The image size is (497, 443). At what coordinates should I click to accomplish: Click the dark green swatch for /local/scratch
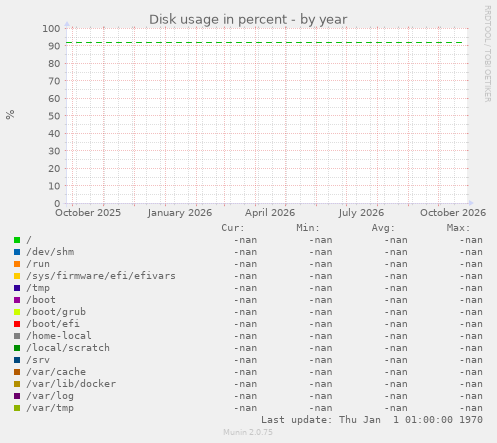17,348
